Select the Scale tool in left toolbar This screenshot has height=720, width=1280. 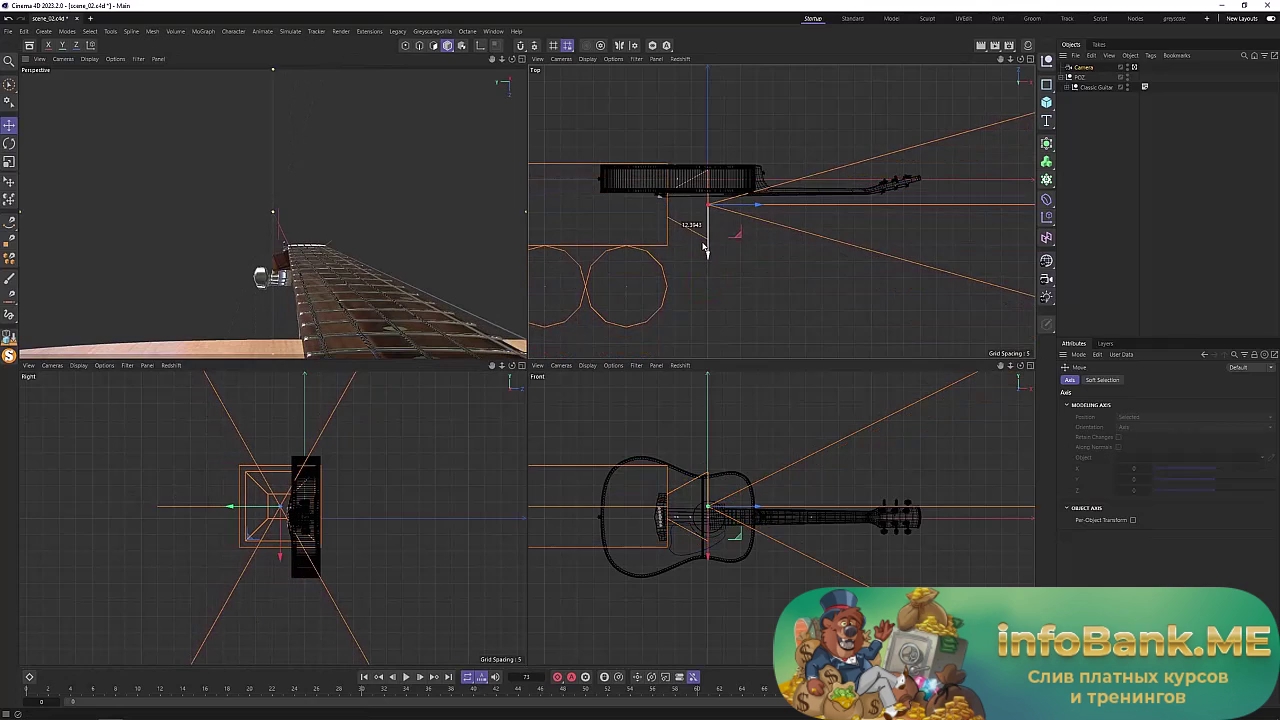(9, 161)
